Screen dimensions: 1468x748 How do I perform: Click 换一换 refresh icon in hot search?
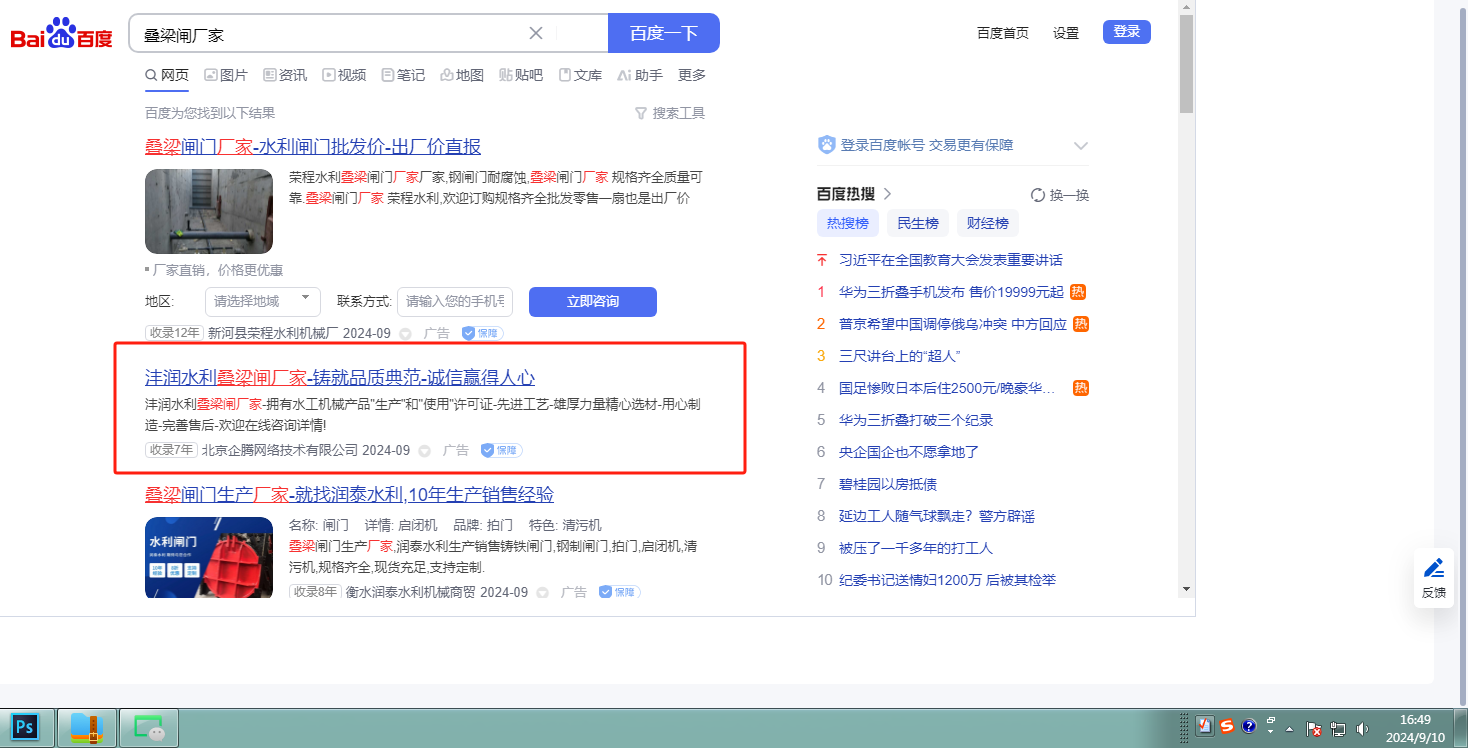pos(1038,195)
